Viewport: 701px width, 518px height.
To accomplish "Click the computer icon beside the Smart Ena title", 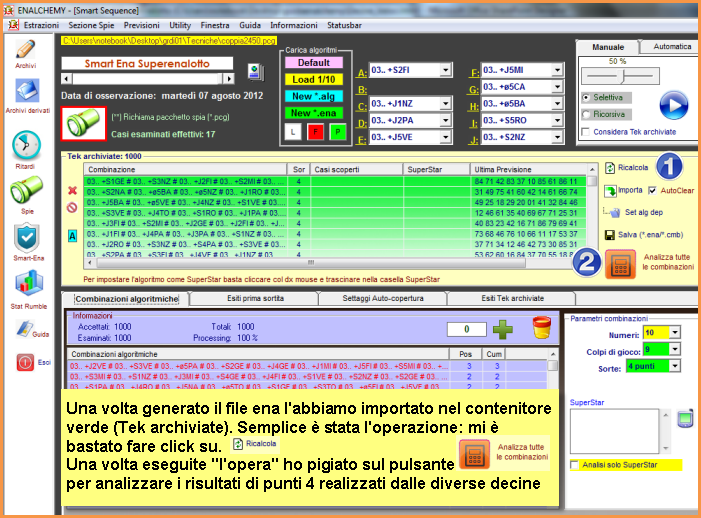I will (x=256, y=72).
